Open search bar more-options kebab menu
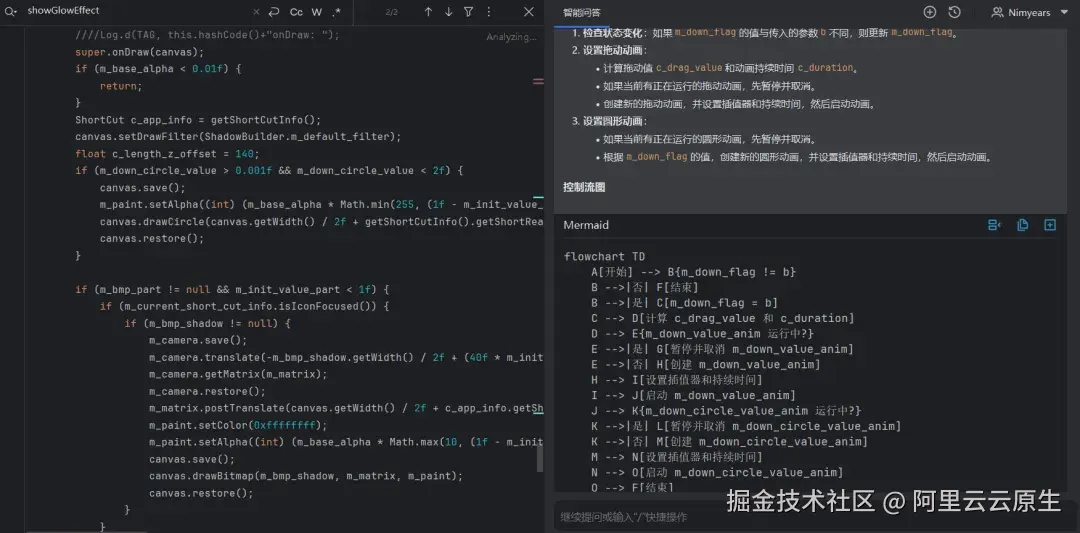 point(488,12)
